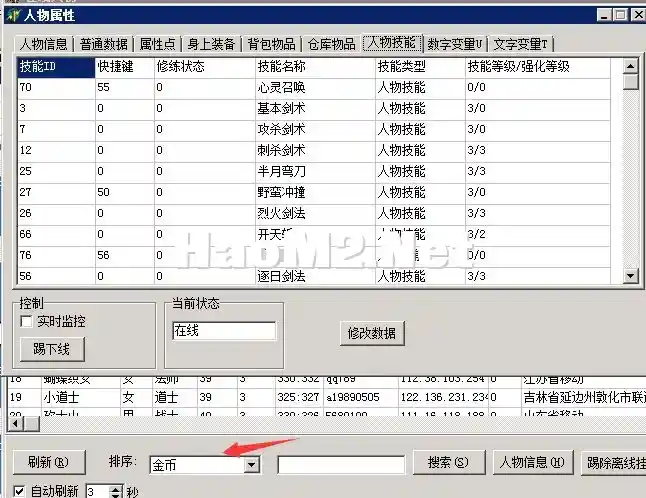Screen dimensions: 646x498
Task: Click the 当前状态 field showing 在线
Action: click(x=224, y=331)
